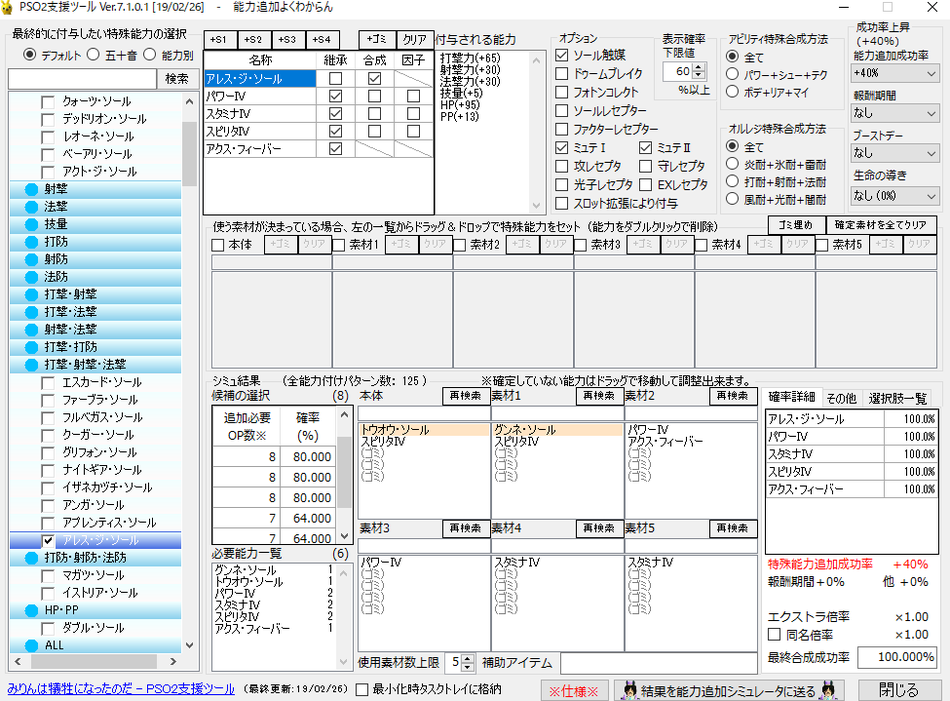Collapse the HP・PP category
Viewport: 950px width, 701px height.
click(x=95, y=611)
